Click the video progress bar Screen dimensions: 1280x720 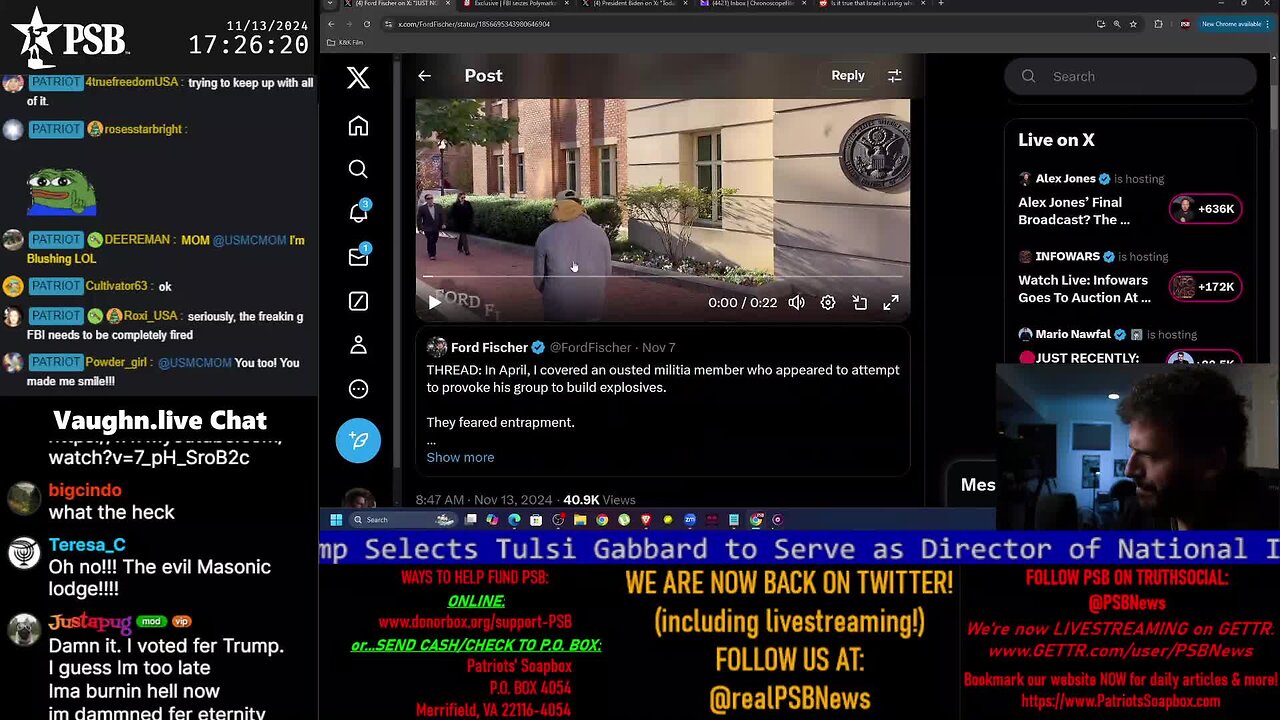[662, 277]
